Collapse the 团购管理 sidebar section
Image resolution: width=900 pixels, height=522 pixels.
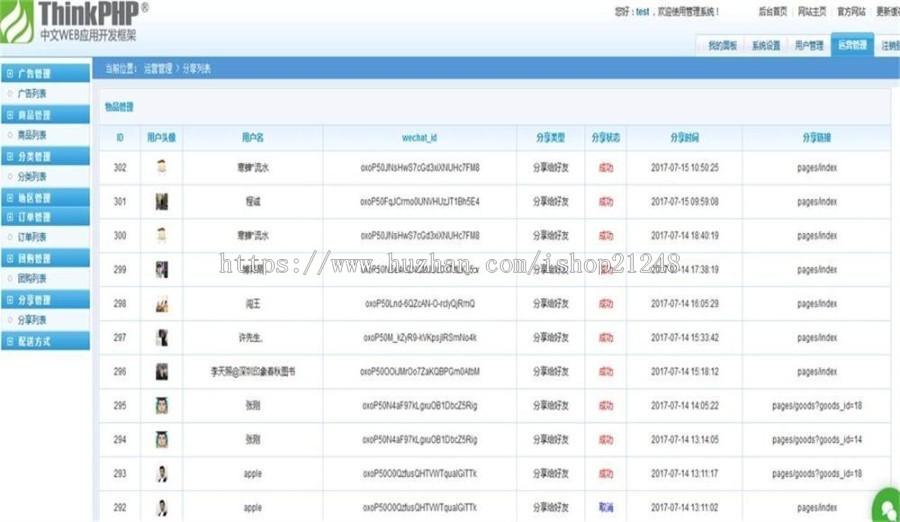(x=10, y=258)
